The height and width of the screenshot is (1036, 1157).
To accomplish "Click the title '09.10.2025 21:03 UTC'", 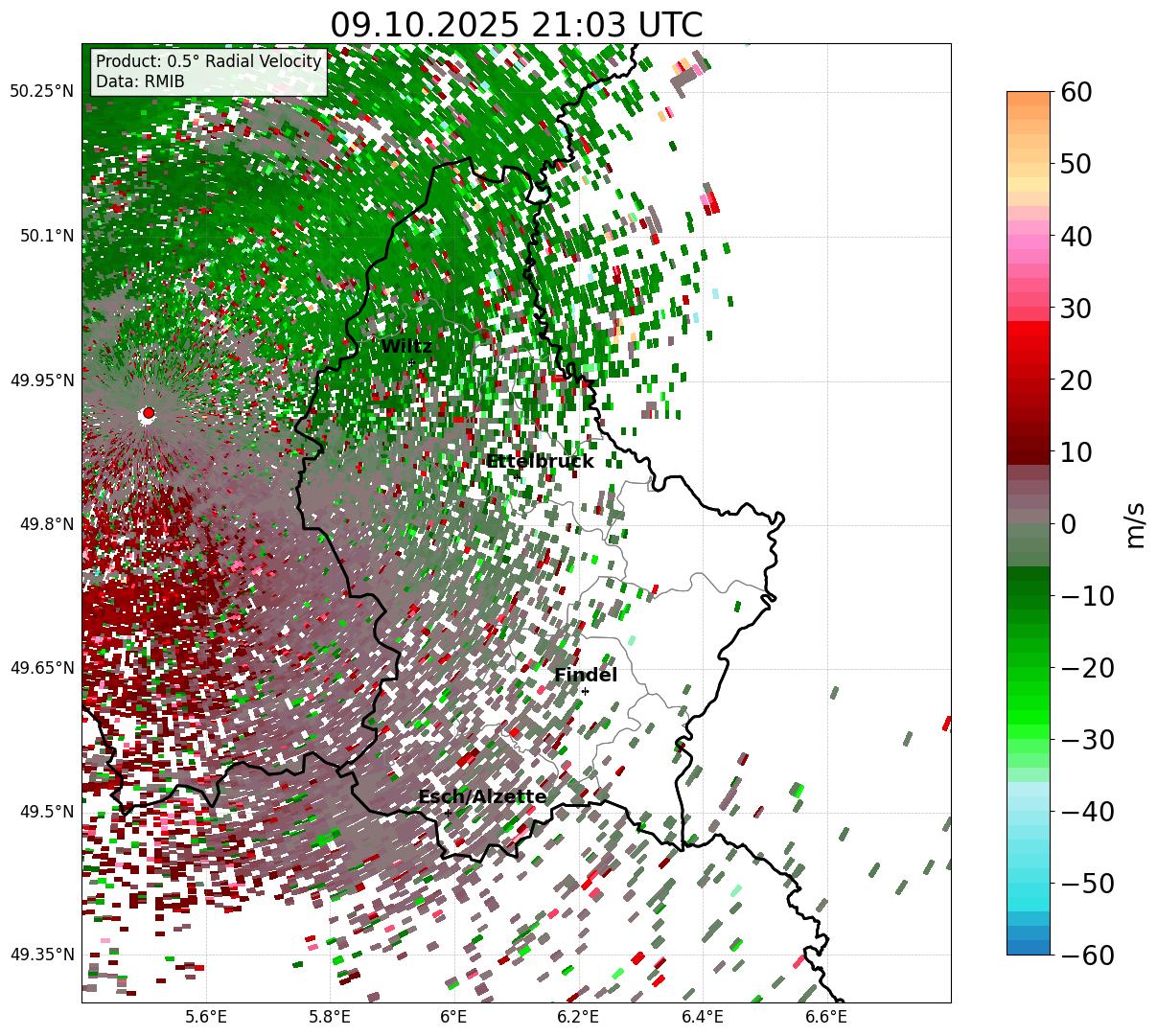I will coord(516,24).
